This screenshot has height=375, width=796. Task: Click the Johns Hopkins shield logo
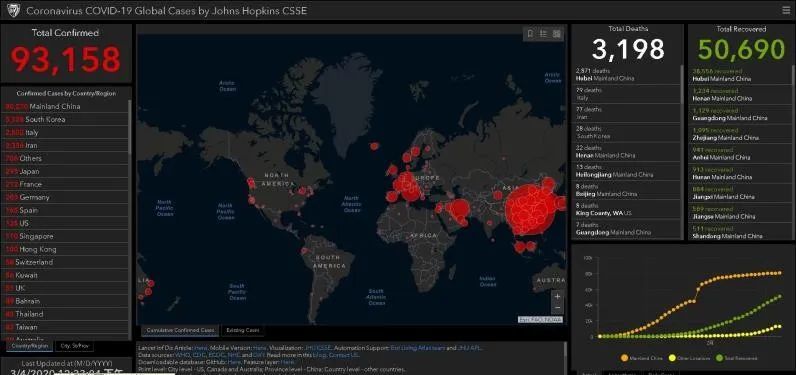coord(13,10)
